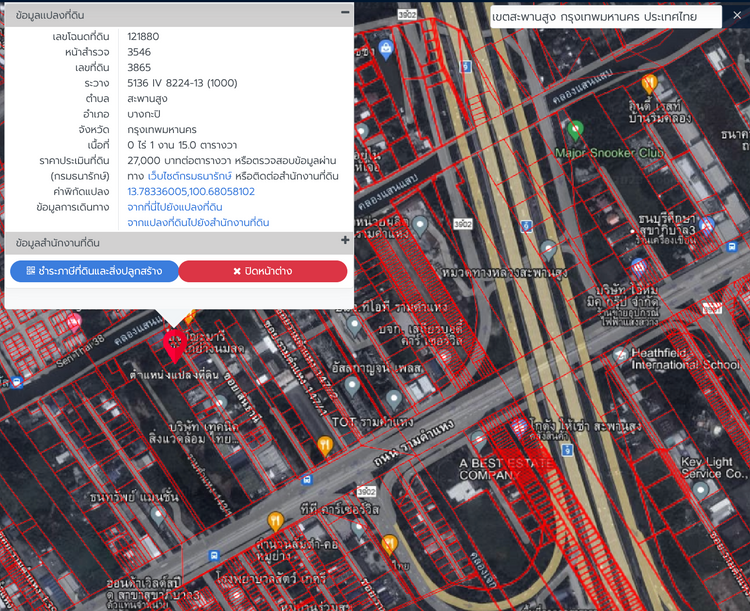
Task: Click the blue shopping bag marker
Action: [386, 48]
